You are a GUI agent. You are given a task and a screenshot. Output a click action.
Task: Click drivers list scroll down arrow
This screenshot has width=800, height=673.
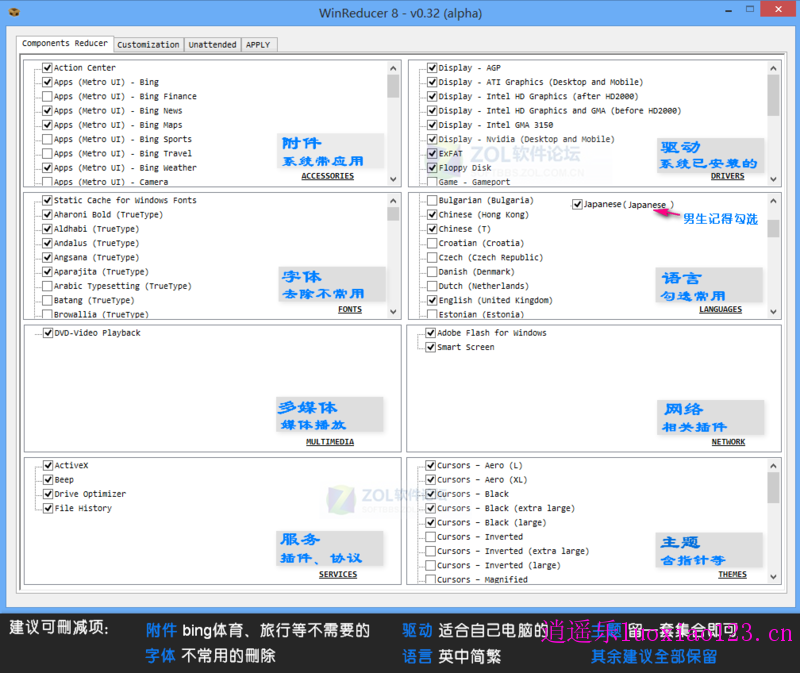coord(773,179)
